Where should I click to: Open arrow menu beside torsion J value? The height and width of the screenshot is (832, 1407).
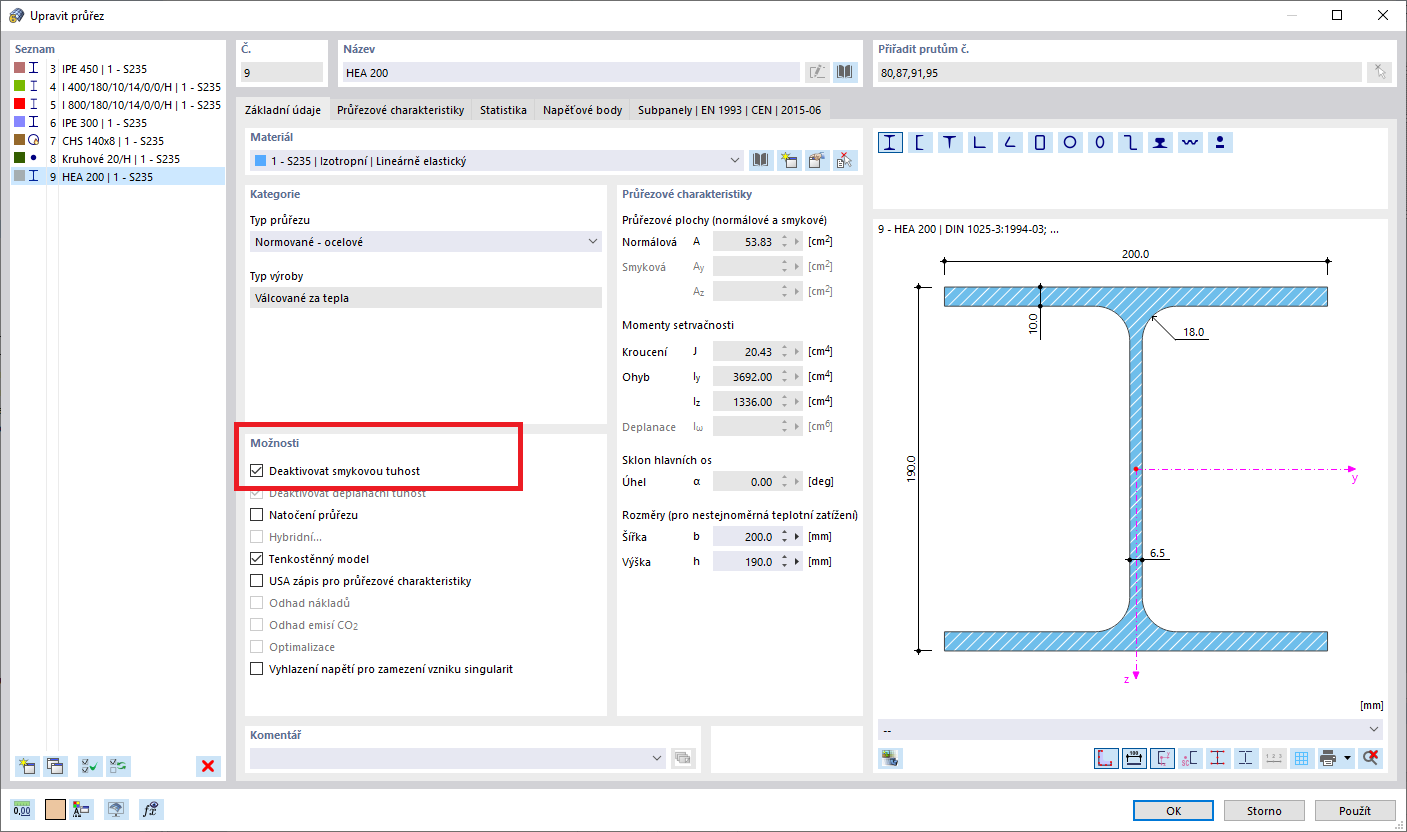[x=797, y=352]
